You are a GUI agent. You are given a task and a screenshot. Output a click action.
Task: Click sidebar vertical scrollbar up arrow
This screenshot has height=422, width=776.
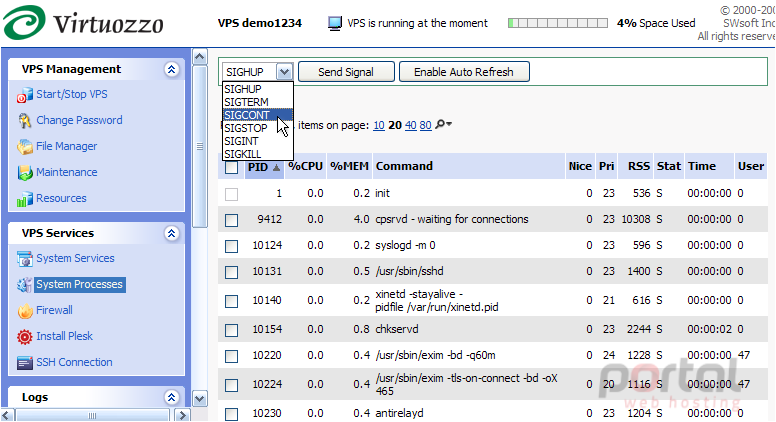pos(199,57)
